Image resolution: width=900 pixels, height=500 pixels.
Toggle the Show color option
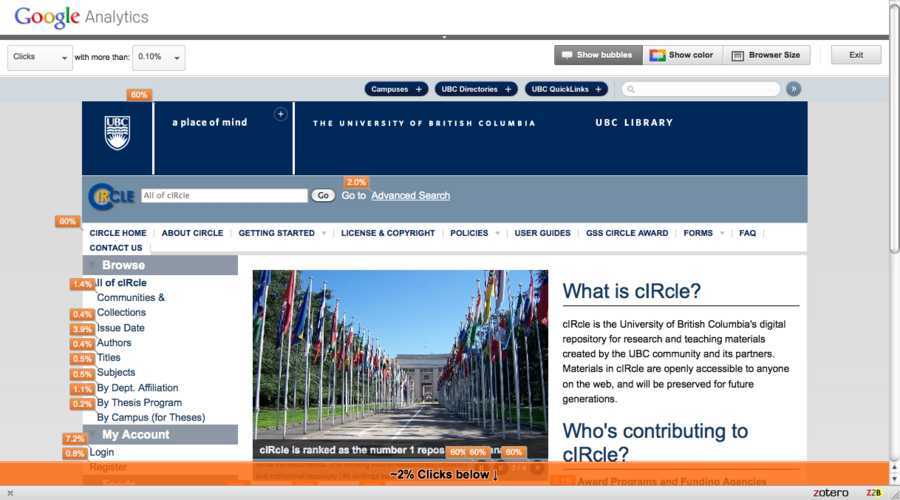click(x=681, y=55)
